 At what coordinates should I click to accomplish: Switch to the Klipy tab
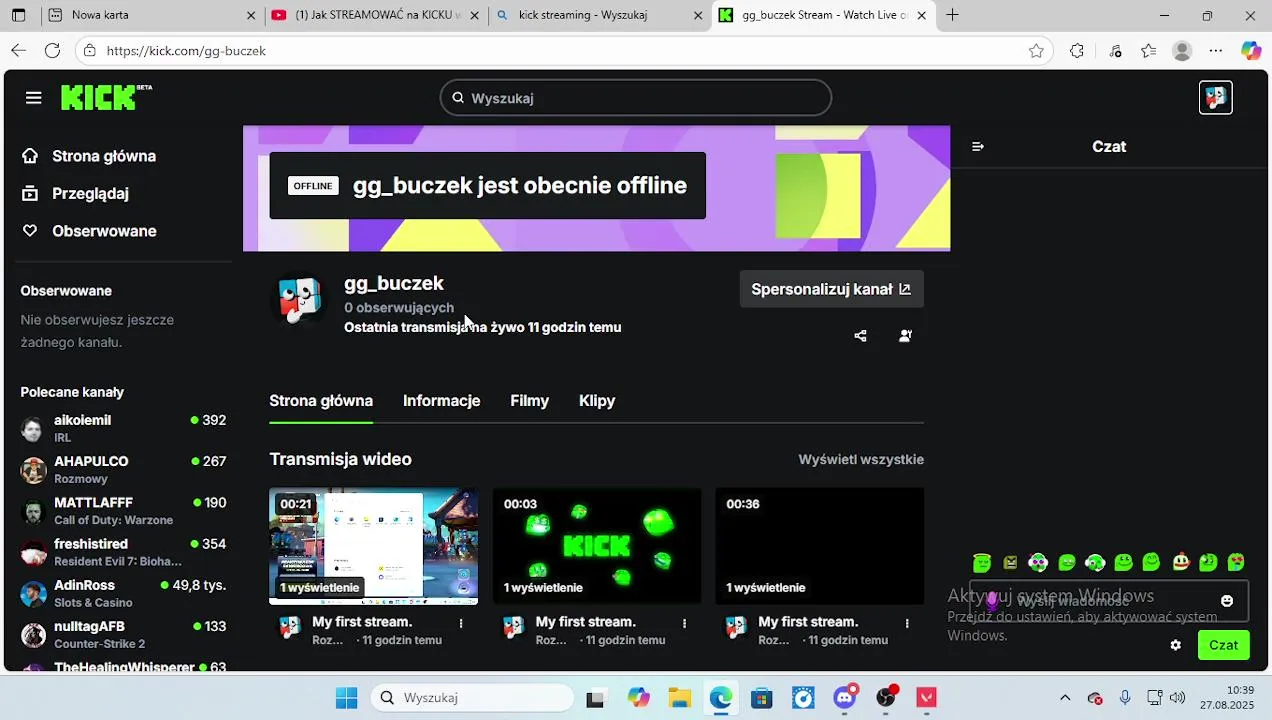(597, 401)
